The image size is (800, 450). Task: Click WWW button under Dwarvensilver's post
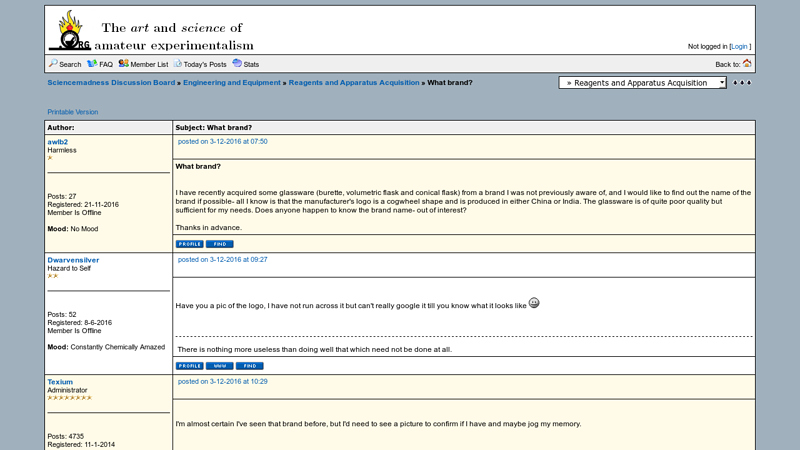coord(220,366)
